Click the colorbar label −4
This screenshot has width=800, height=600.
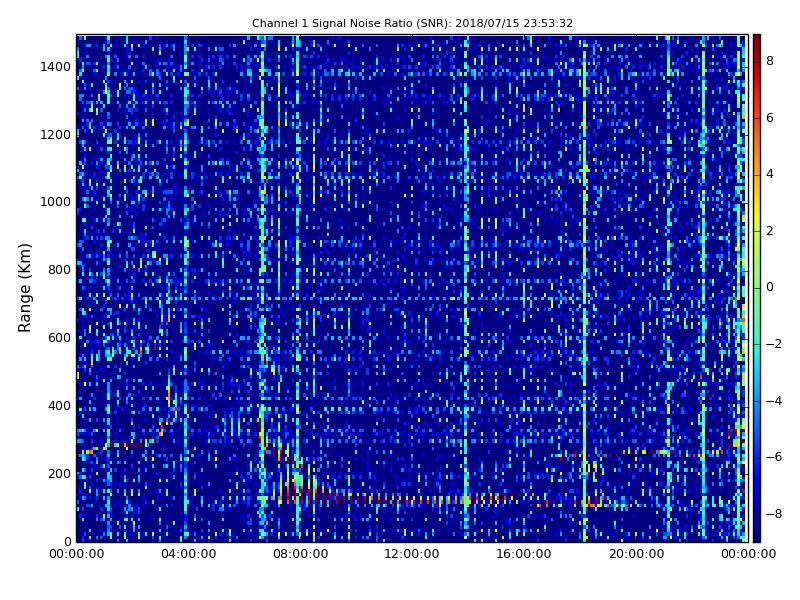point(774,401)
